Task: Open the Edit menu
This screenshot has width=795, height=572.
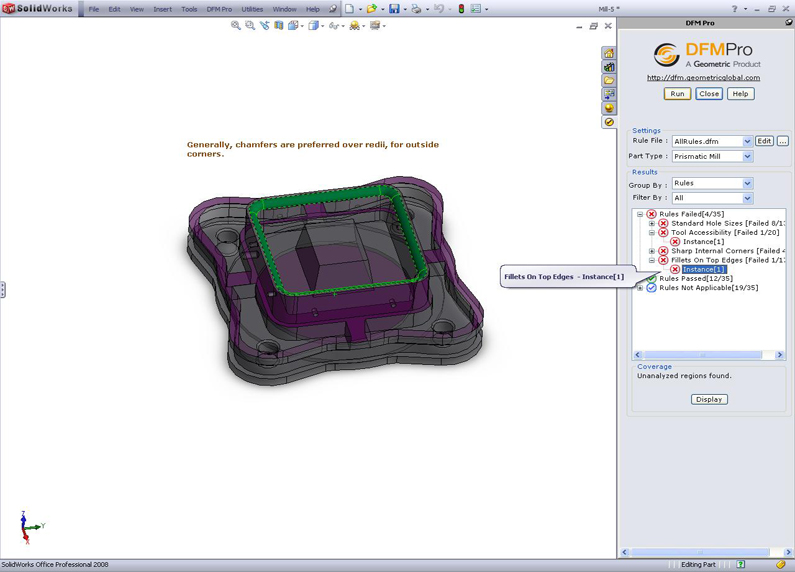Action: [x=115, y=9]
